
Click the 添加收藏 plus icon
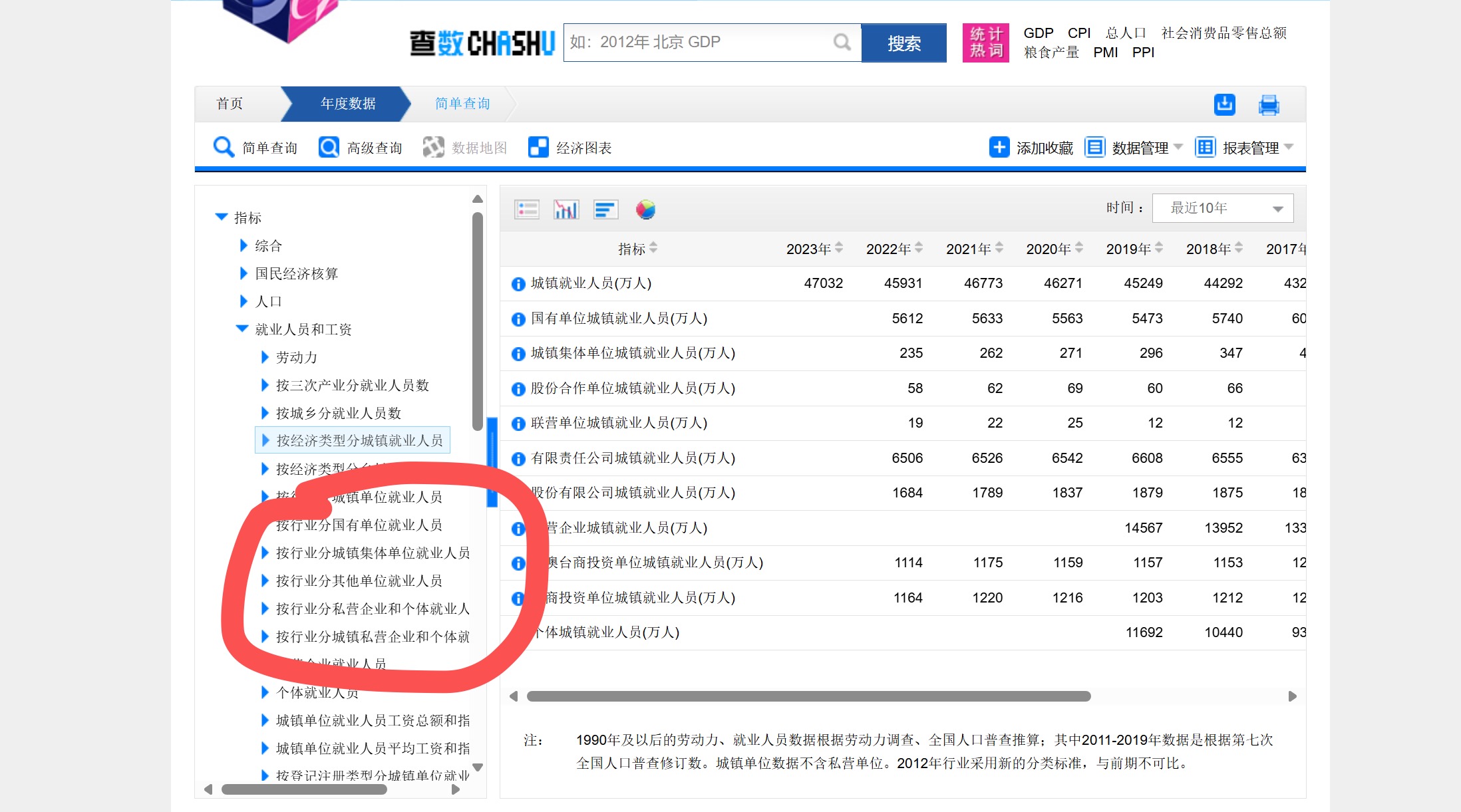[x=999, y=147]
